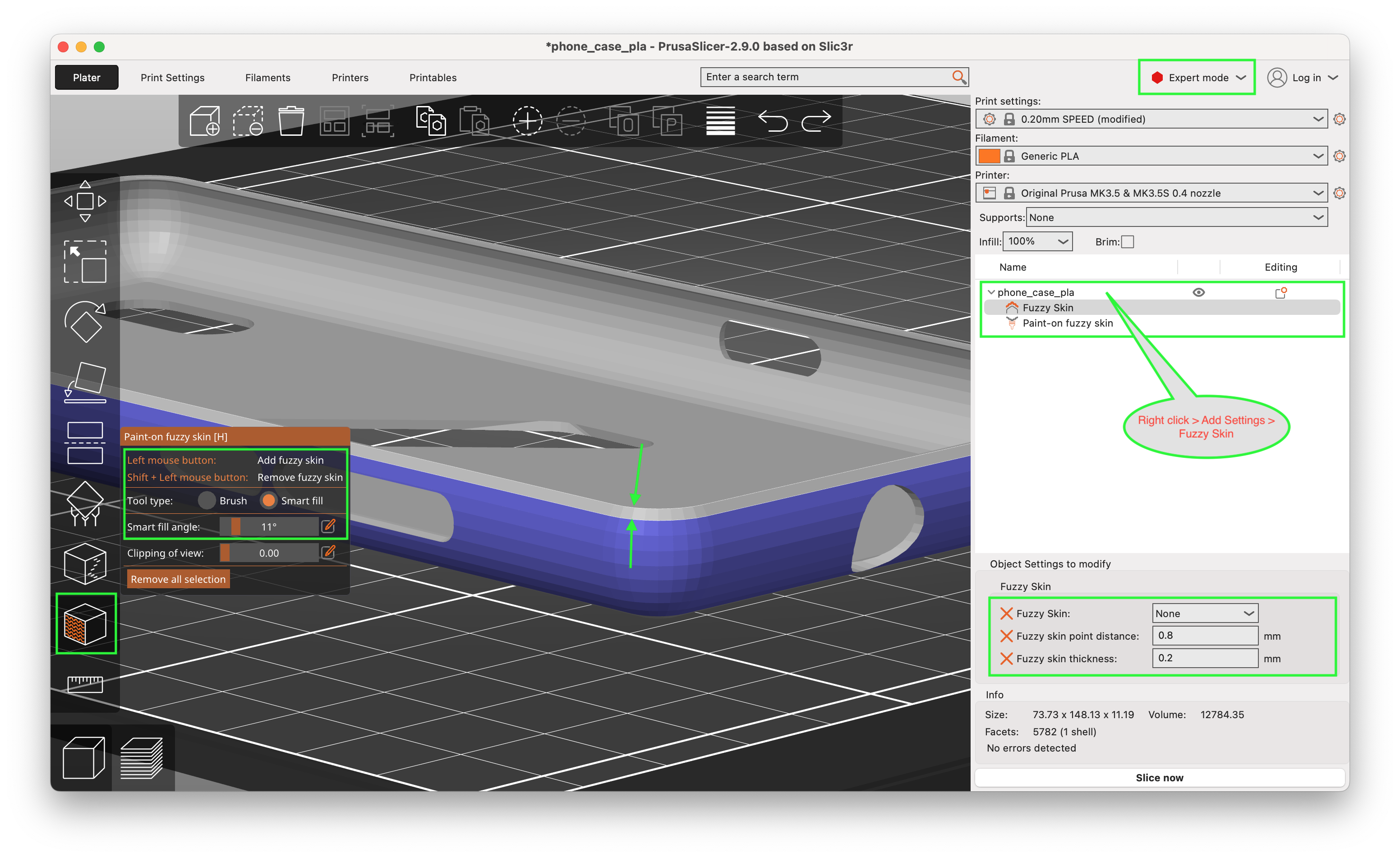Edit the Smart fill angle value

tap(328, 526)
